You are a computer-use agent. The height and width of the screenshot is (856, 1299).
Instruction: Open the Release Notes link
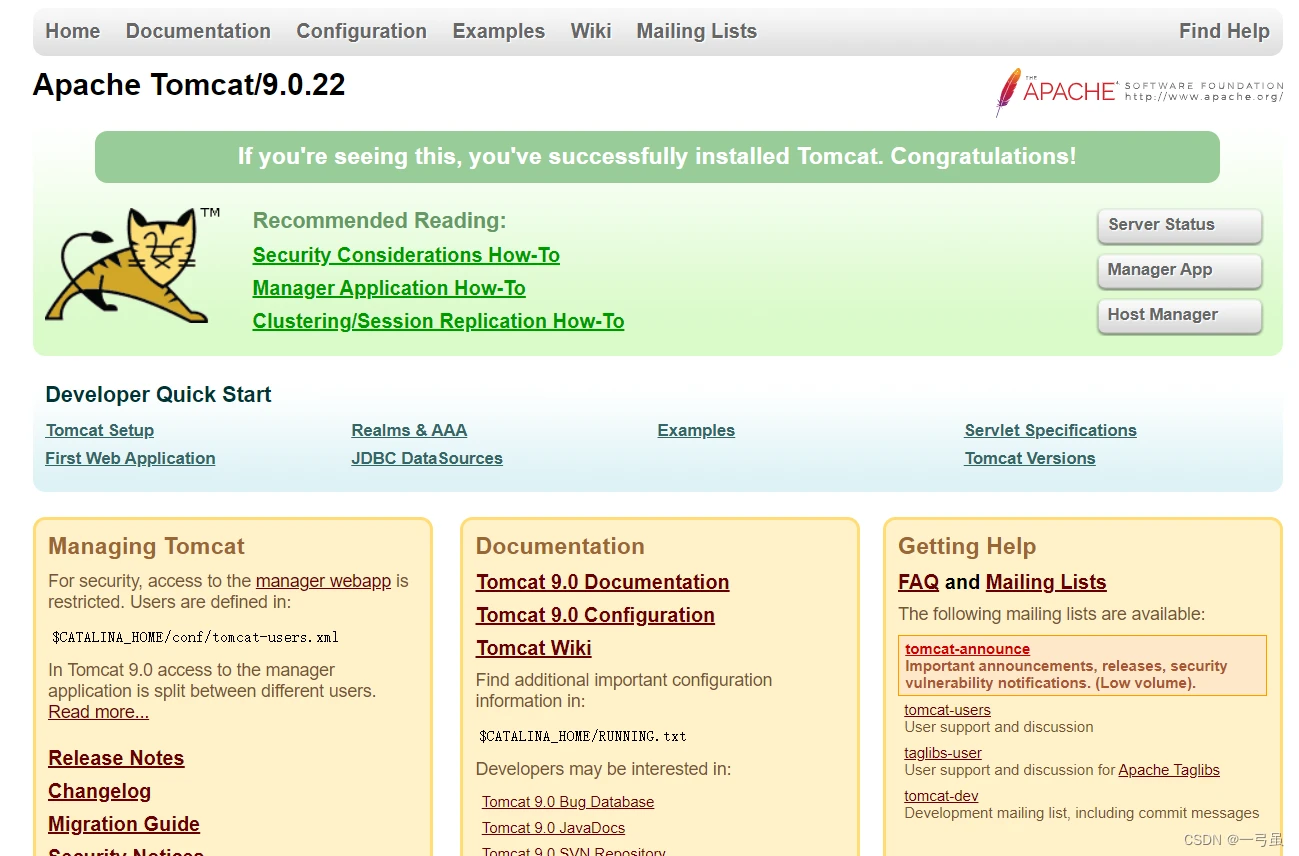click(x=116, y=758)
